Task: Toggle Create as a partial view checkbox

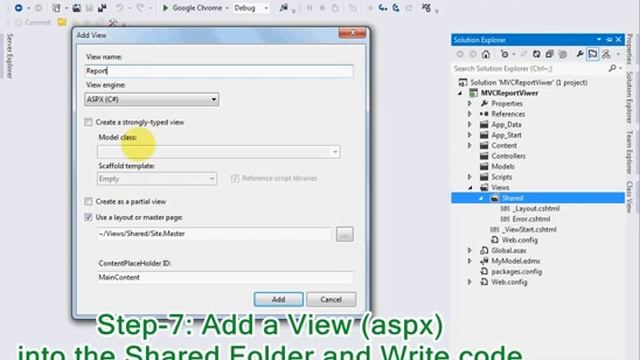Action: click(88, 201)
